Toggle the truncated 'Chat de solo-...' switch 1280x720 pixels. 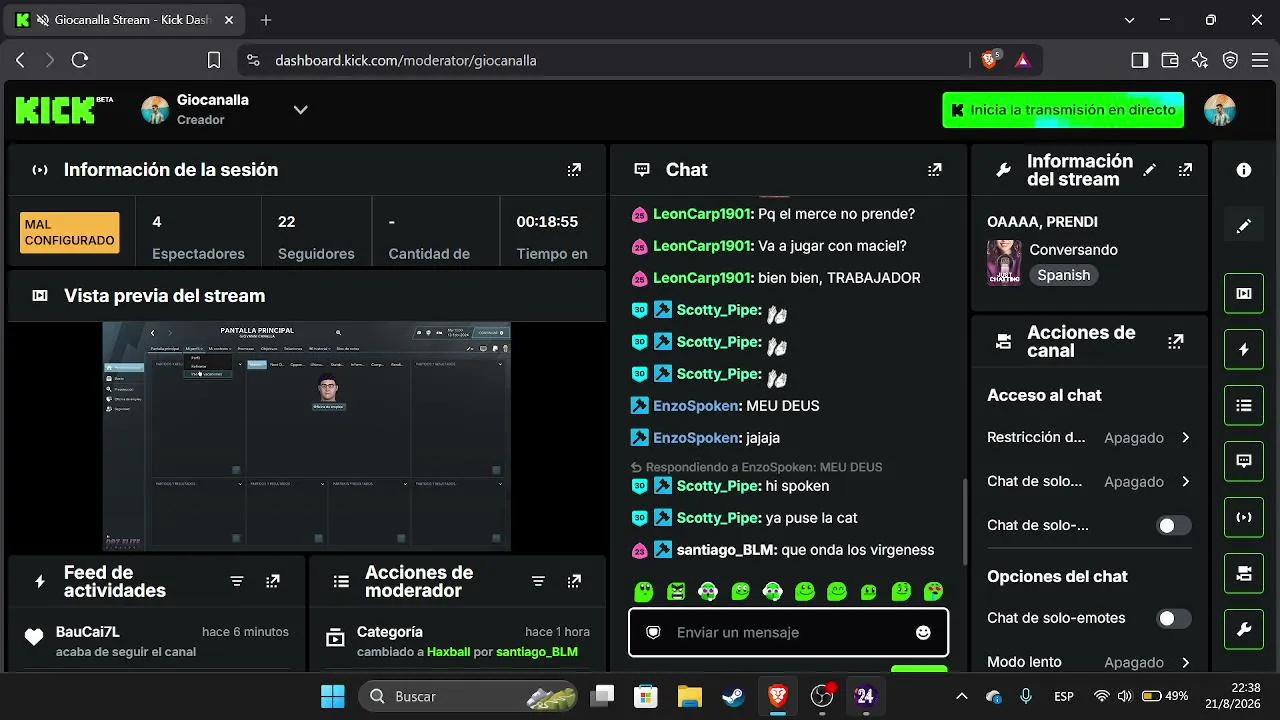click(1174, 526)
